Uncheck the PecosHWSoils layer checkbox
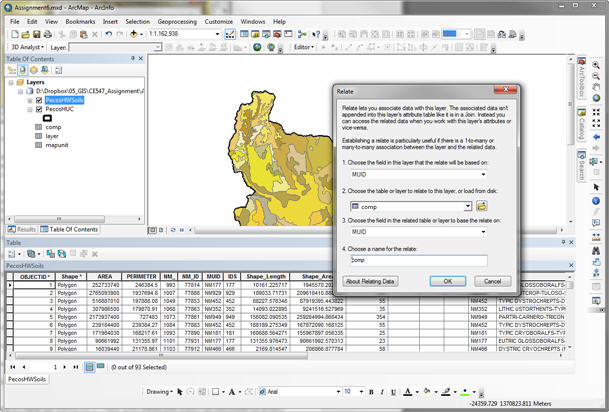The image size is (609, 412). [x=39, y=100]
